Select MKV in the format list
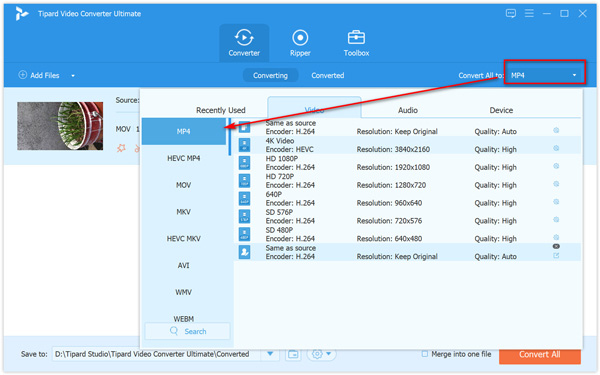 coord(184,212)
